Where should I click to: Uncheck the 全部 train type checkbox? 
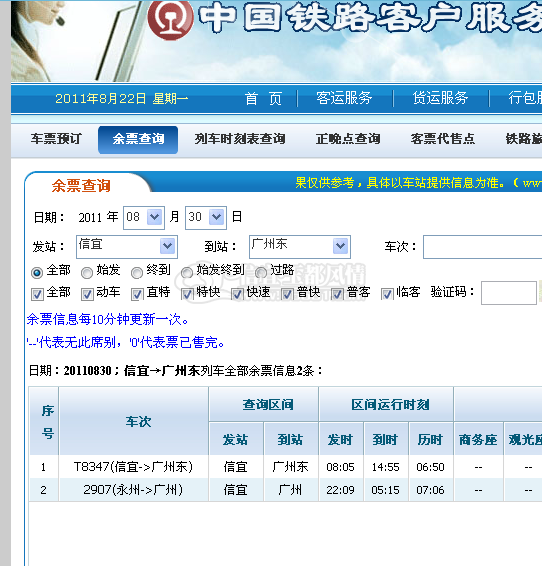(37, 295)
